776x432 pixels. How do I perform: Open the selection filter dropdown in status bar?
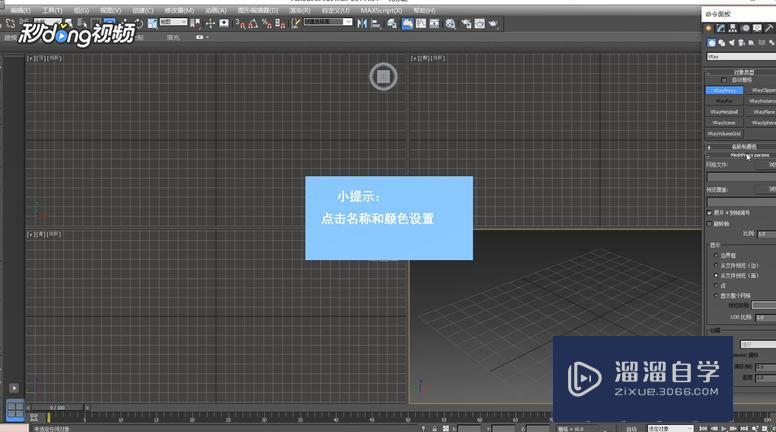[670, 429]
